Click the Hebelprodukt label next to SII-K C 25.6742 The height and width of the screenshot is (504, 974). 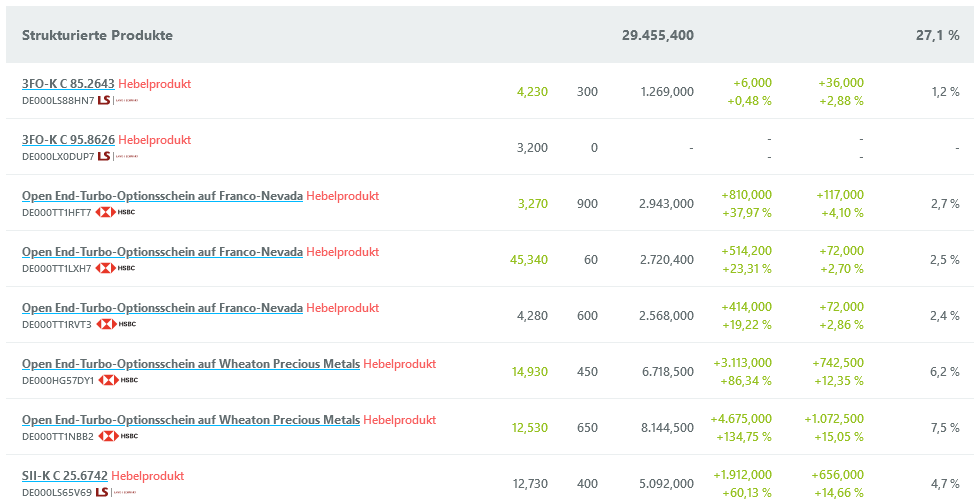(147, 476)
